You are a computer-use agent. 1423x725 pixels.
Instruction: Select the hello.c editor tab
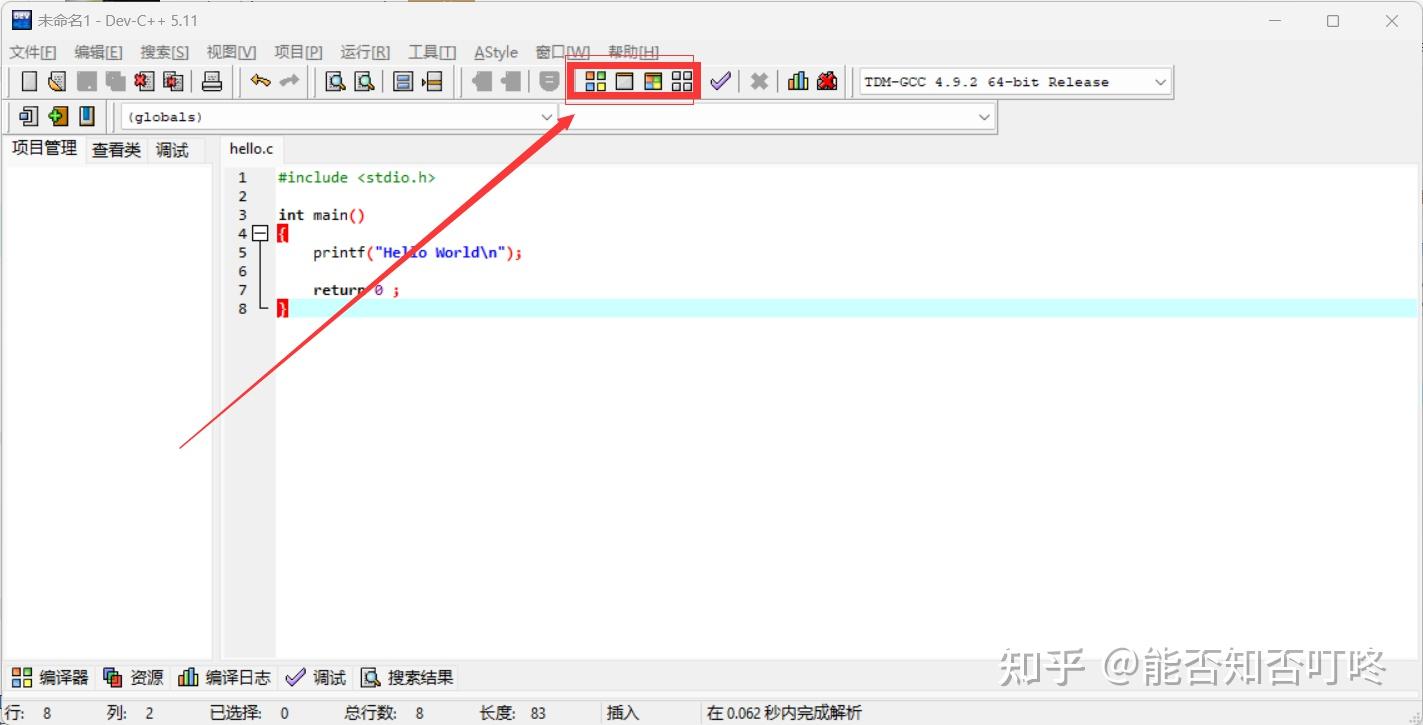tap(251, 149)
